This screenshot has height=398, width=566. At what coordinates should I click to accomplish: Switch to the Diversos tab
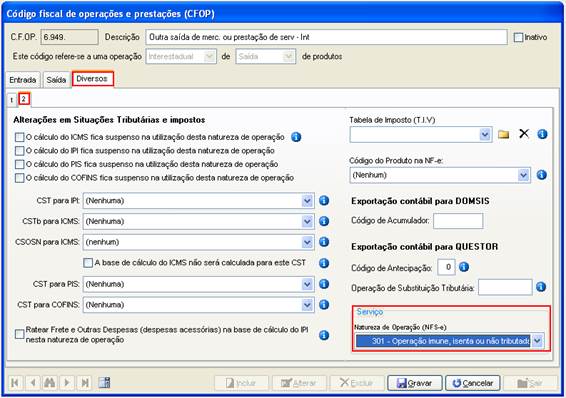point(92,79)
